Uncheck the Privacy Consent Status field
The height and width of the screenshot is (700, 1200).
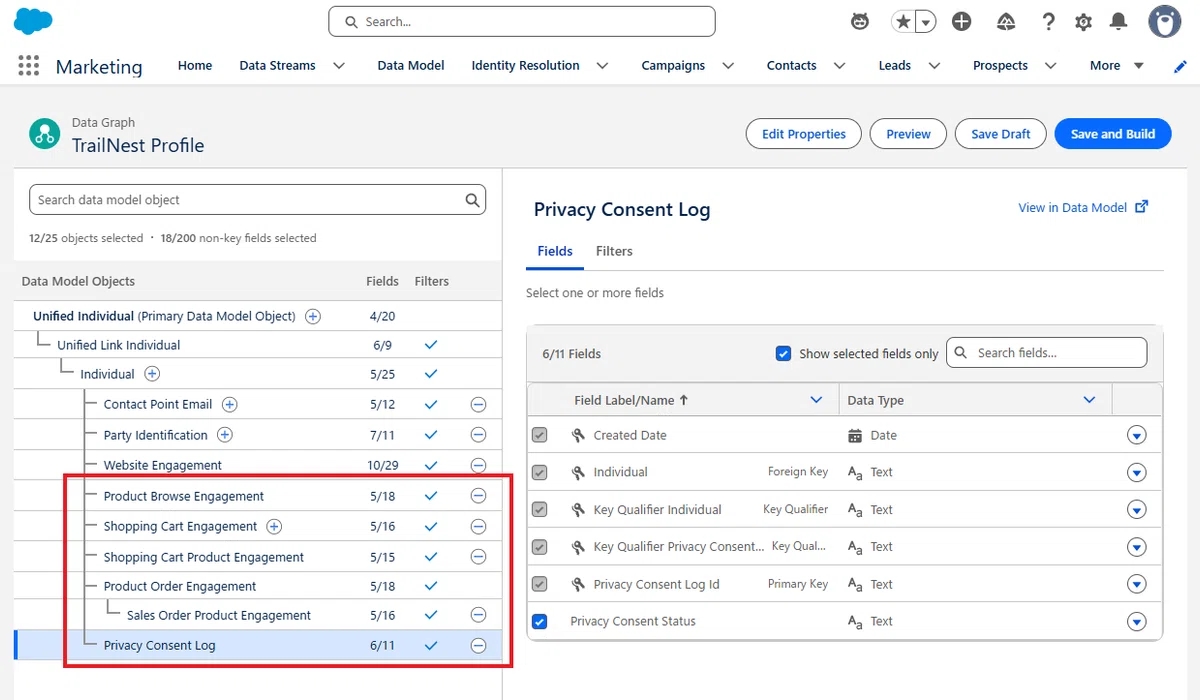click(540, 622)
